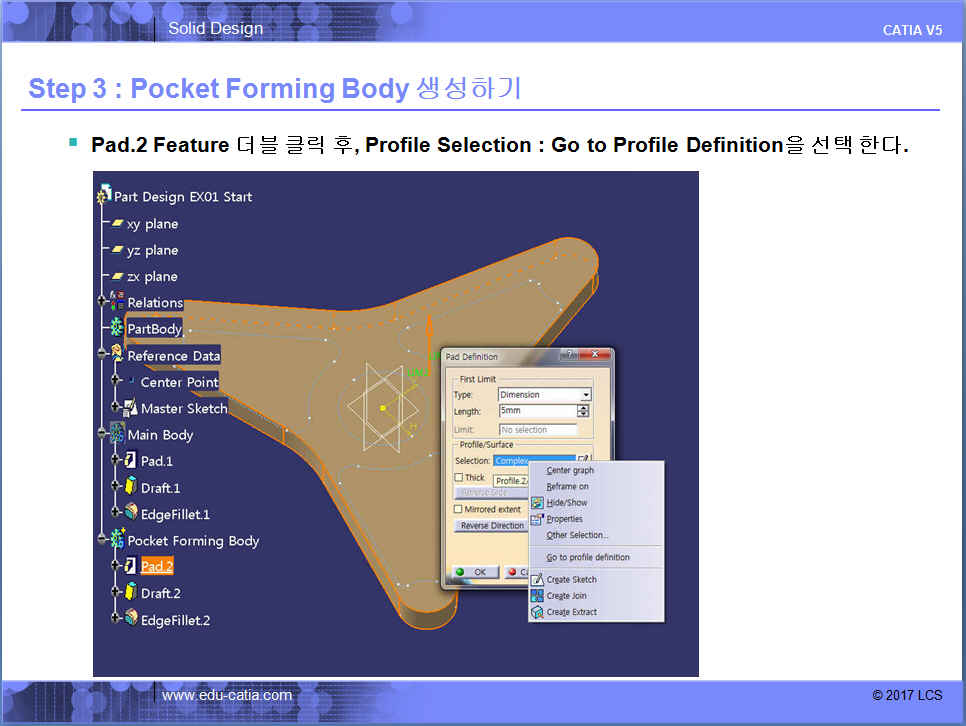The image size is (966, 726).
Task: Click the Length stepper arrows
Action: 584,411
